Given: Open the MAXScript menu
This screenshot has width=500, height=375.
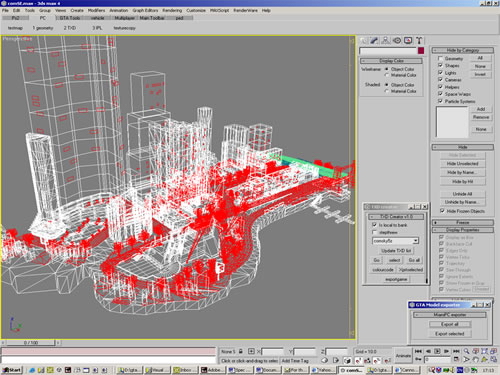Looking at the screenshot, I should (x=219, y=10).
